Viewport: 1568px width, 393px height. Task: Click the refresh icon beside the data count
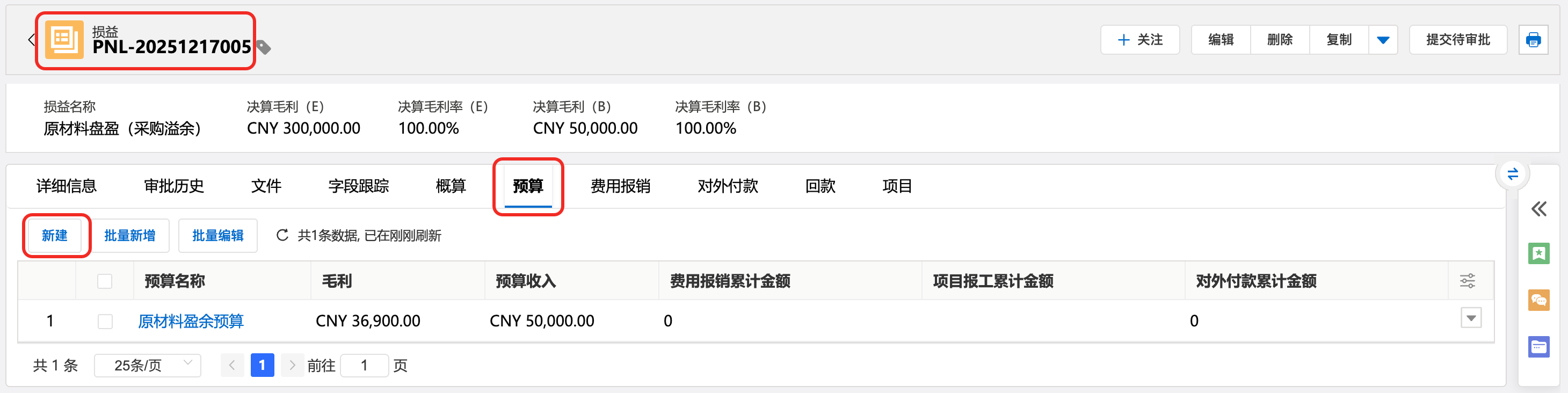282,236
